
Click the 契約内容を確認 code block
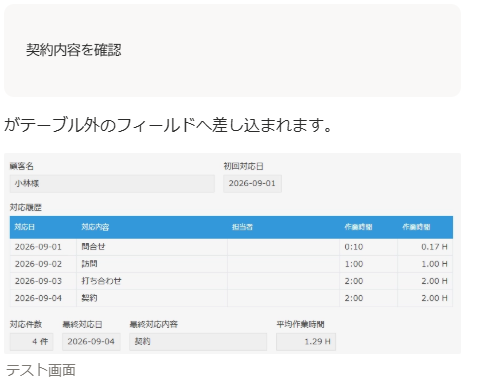tap(232, 51)
